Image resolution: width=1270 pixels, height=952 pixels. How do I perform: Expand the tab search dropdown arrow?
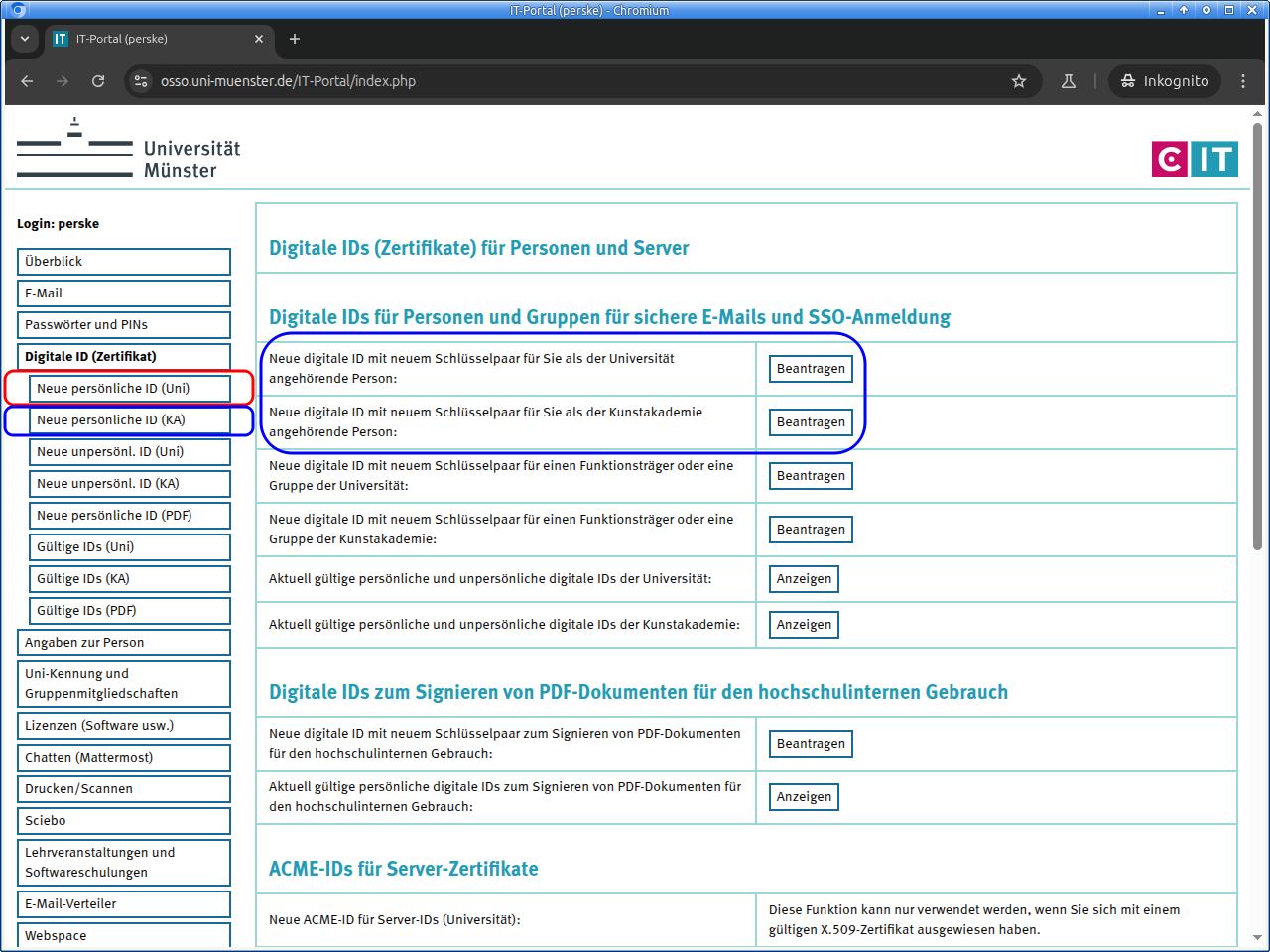click(25, 39)
